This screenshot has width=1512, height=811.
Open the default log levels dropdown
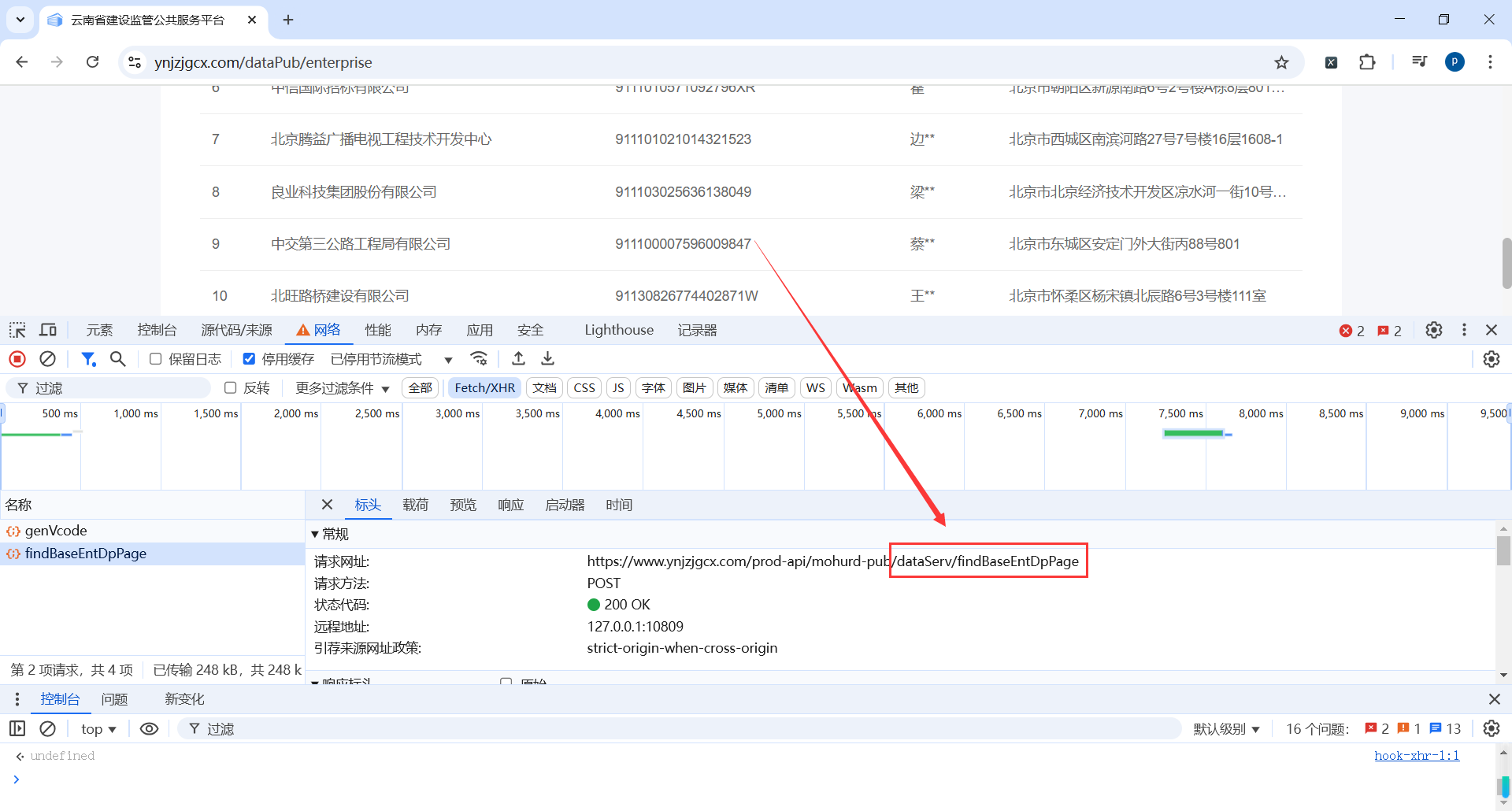[1226, 729]
